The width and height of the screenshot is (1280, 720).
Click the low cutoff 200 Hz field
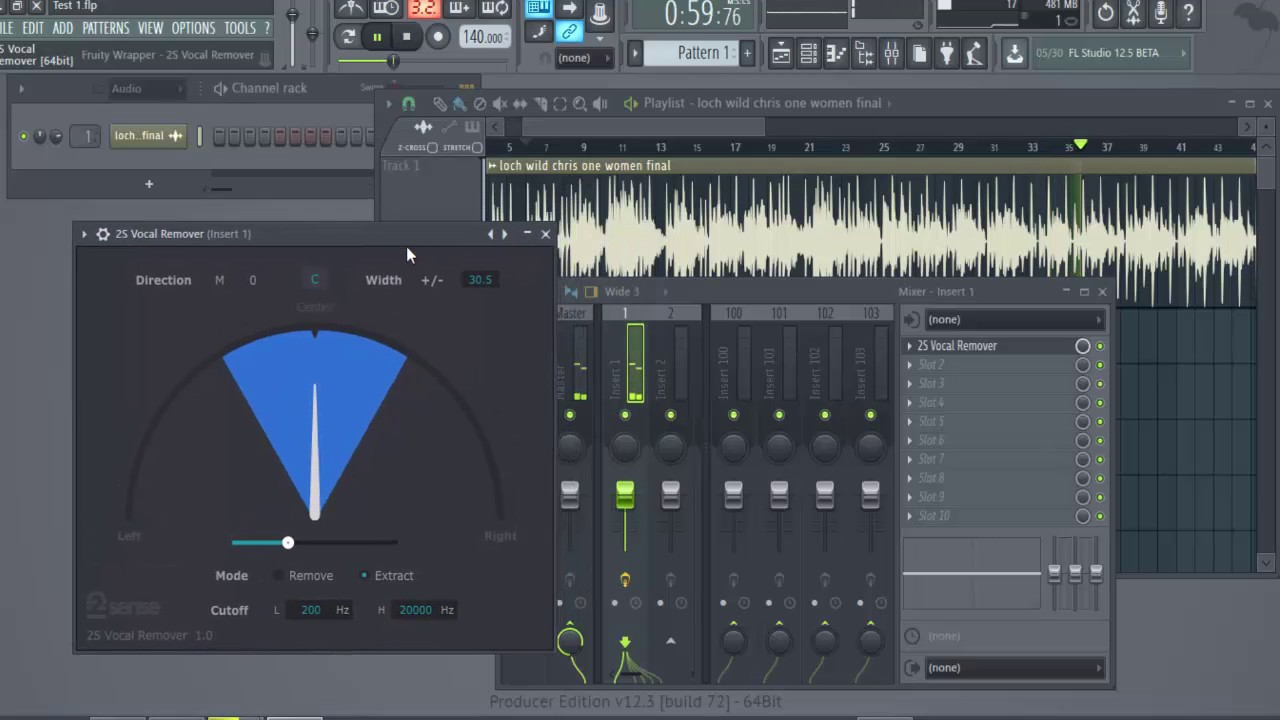pyautogui.click(x=311, y=610)
